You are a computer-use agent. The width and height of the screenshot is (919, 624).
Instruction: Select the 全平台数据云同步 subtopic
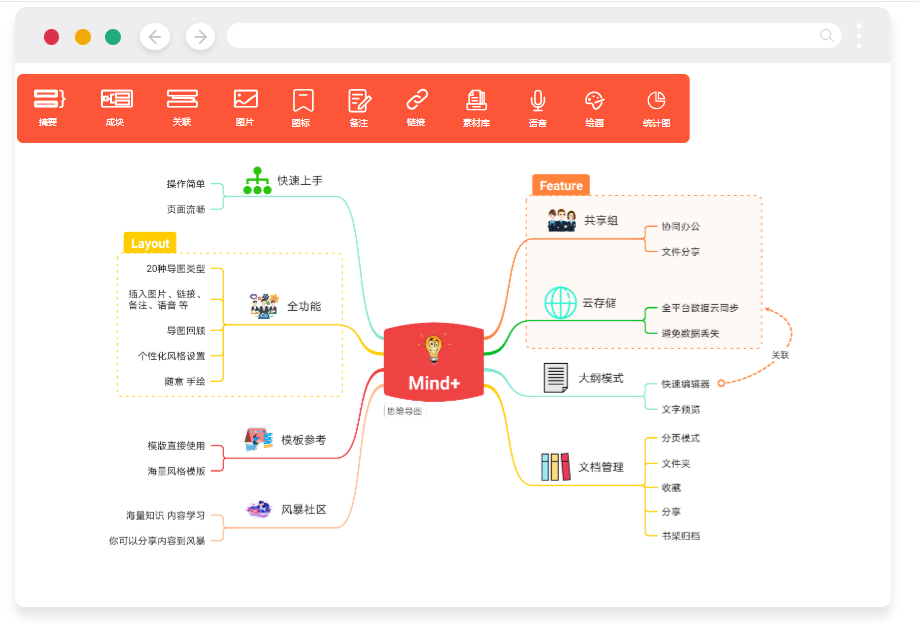click(x=700, y=308)
